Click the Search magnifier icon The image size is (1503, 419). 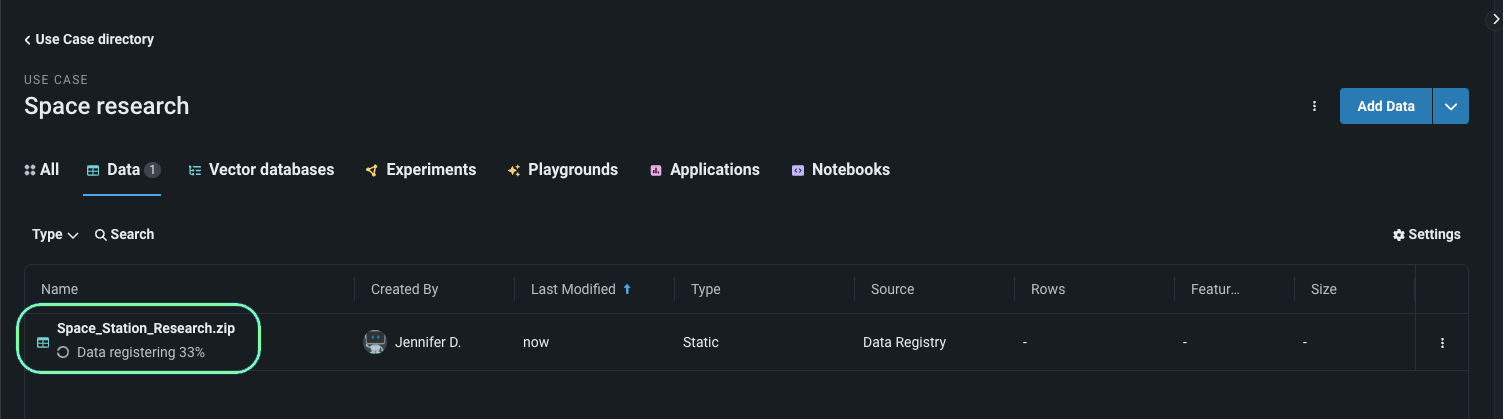tap(101, 235)
